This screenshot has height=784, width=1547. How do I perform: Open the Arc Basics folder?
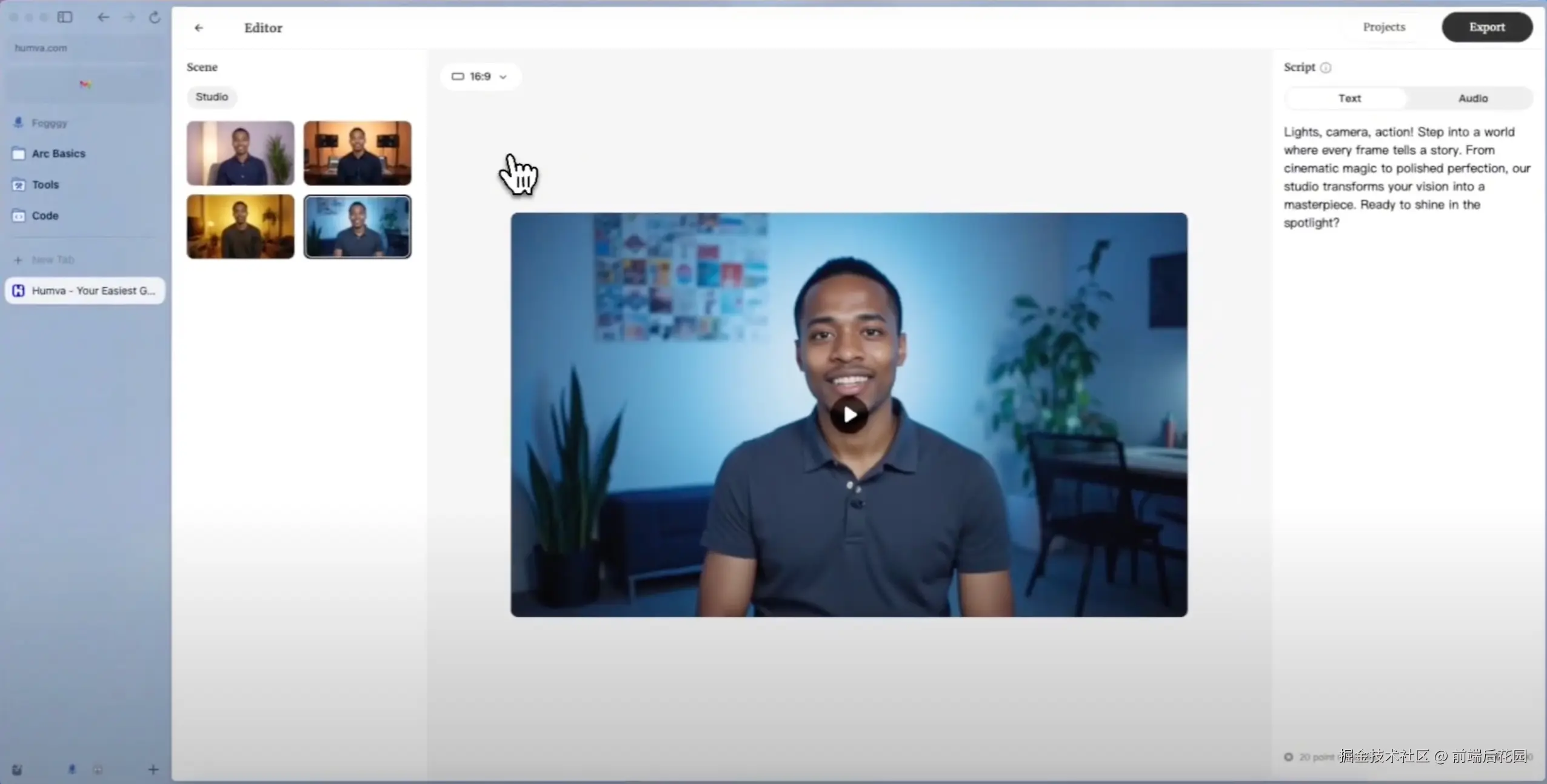coord(58,154)
